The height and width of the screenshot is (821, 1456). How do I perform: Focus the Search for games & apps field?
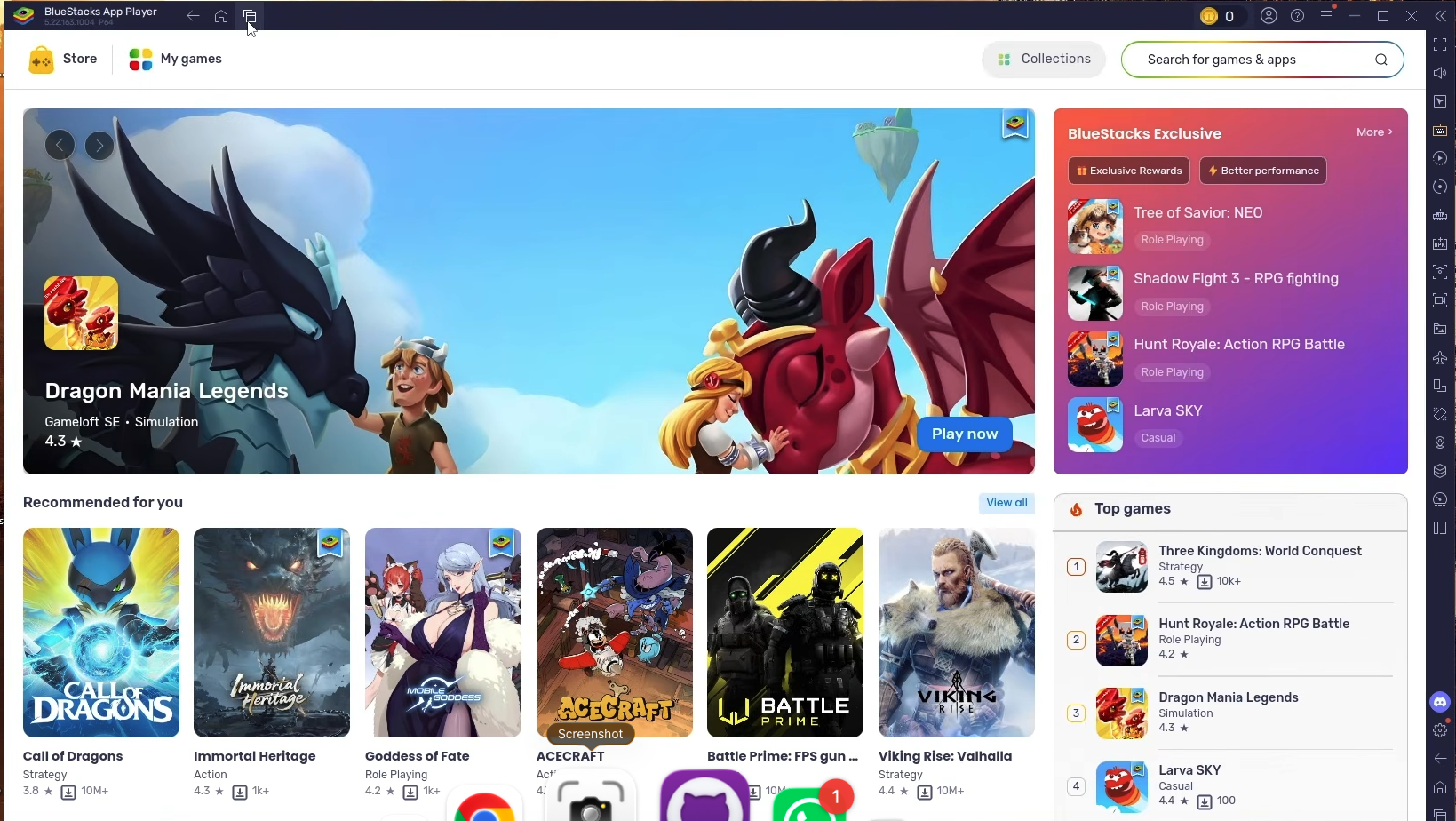pyautogui.click(x=1262, y=60)
